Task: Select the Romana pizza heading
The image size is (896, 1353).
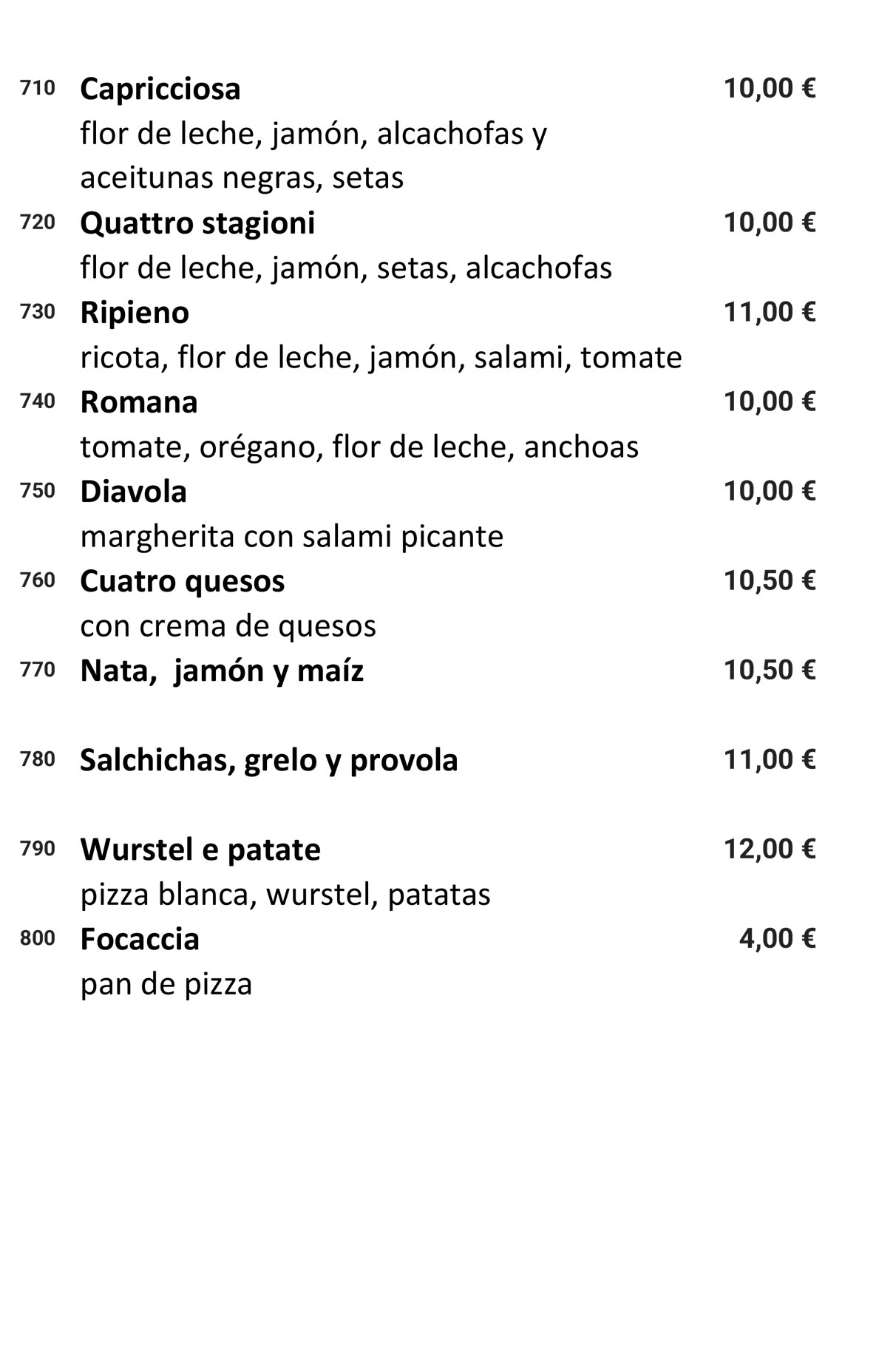Action: (138, 402)
